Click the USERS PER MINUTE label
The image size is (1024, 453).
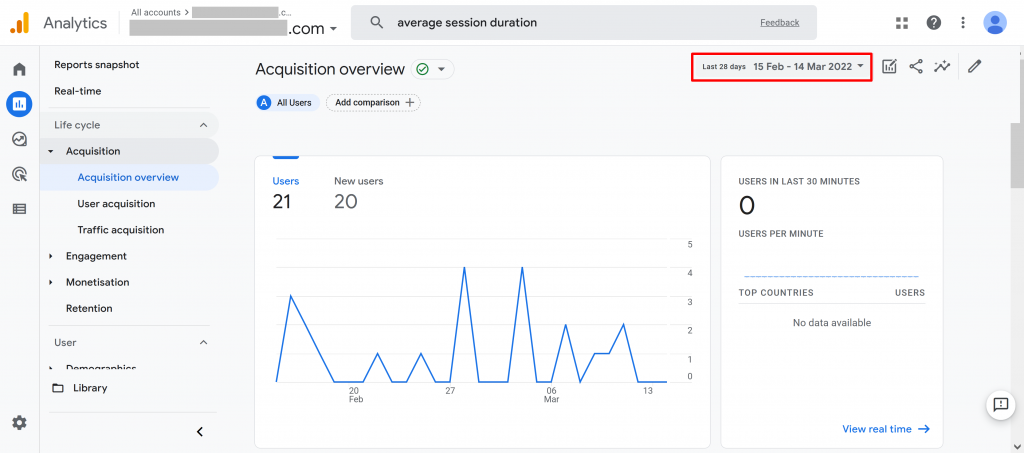(781, 234)
